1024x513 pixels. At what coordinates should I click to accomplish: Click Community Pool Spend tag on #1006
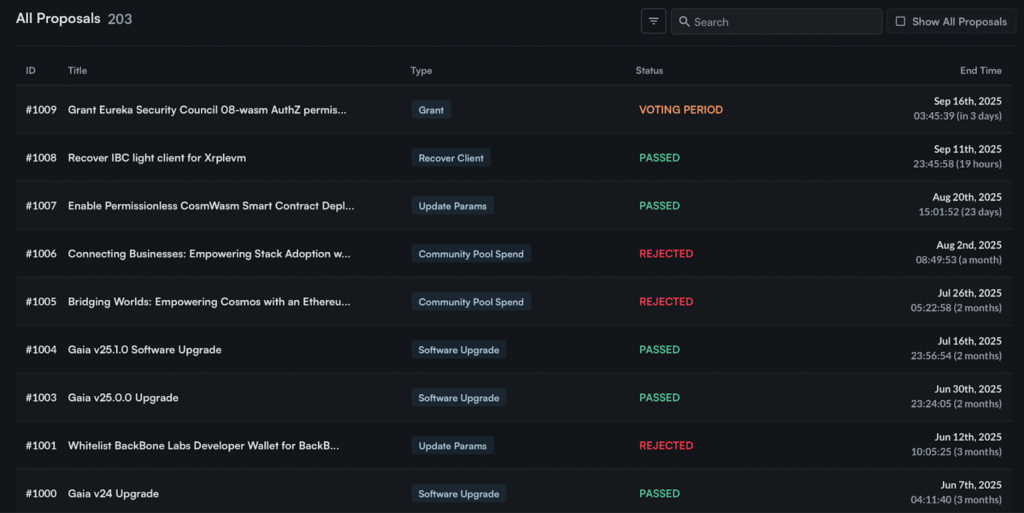pos(470,254)
